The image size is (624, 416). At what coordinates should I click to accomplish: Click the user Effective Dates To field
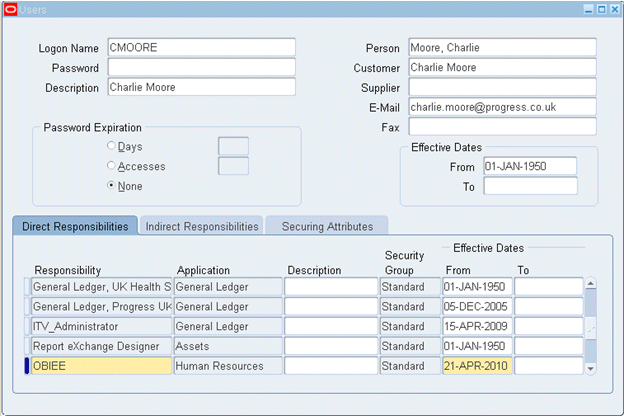[x=530, y=186]
